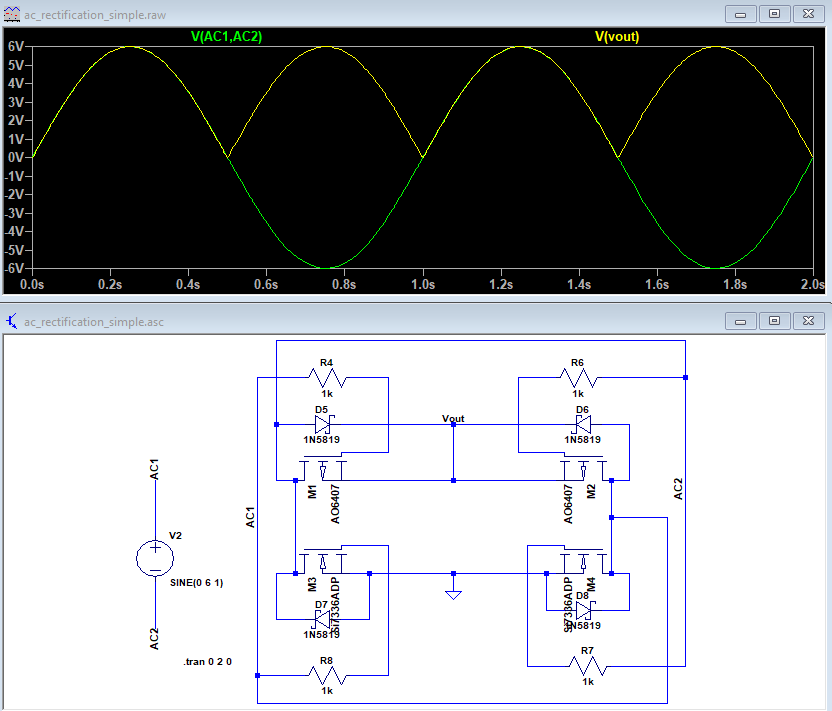Screen dimensions: 832x711
Task: Click the AO6407 label of M1
Action: pos(335,504)
